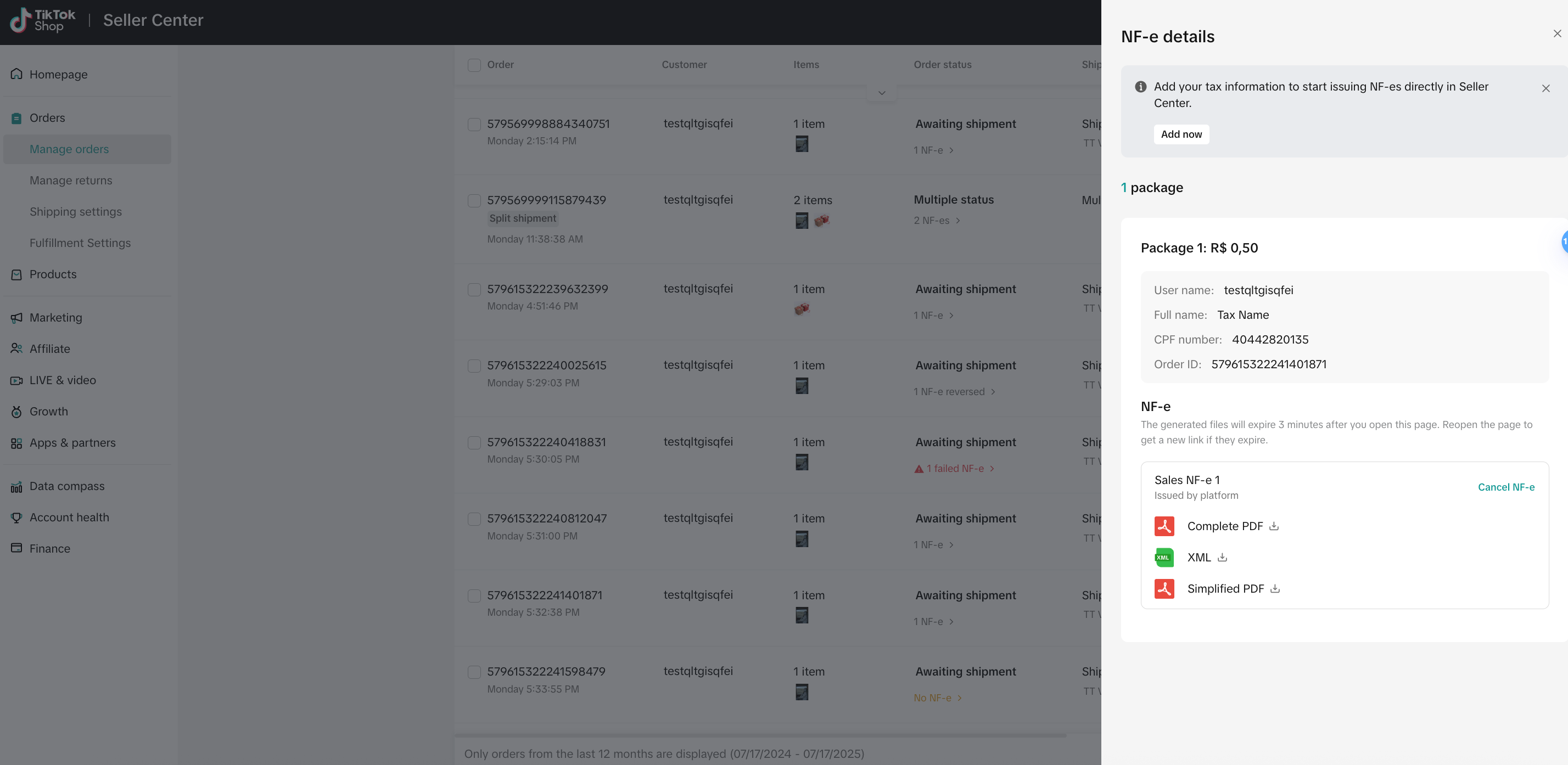Click the Marketing megaphone icon
1568x765 pixels.
pyautogui.click(x=16, y=318)
